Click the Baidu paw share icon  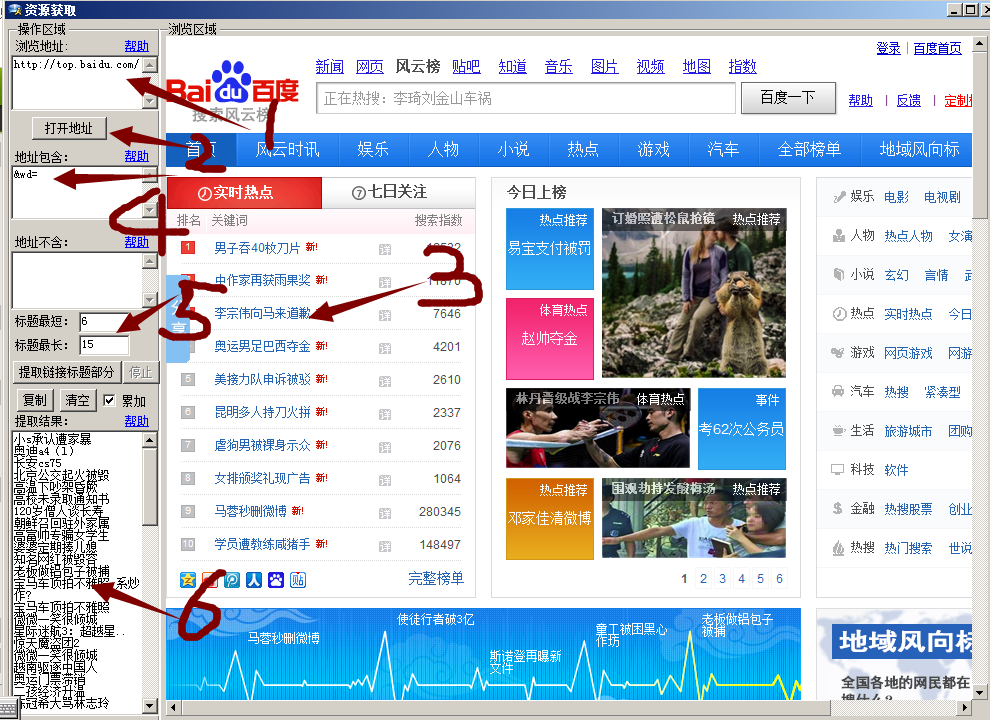[x=276, y=579]
